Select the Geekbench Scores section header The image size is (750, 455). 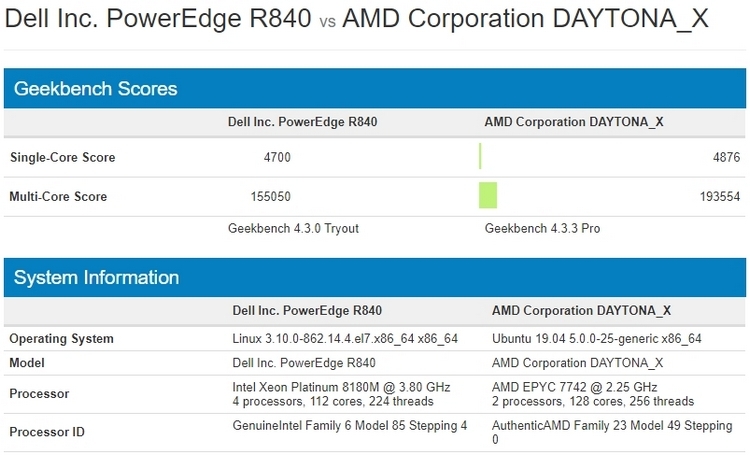click(96, 89)
